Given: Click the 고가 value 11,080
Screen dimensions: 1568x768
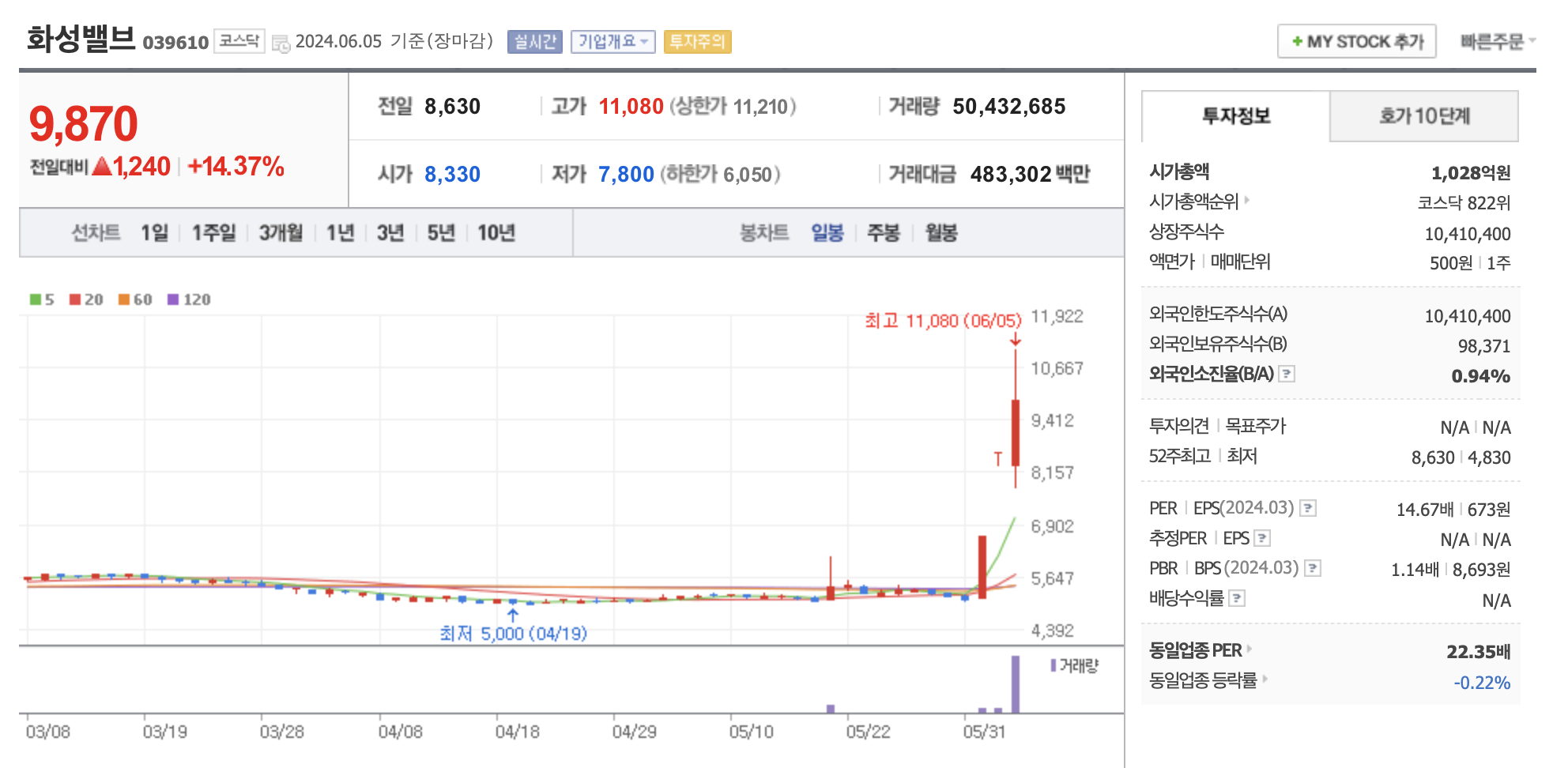Looking at the screenshot, I should coord(631,107).
